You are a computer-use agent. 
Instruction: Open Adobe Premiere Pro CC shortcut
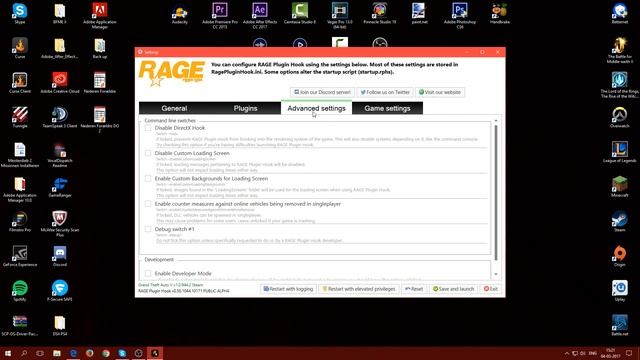pyautogui.click(x=220, y=16)
